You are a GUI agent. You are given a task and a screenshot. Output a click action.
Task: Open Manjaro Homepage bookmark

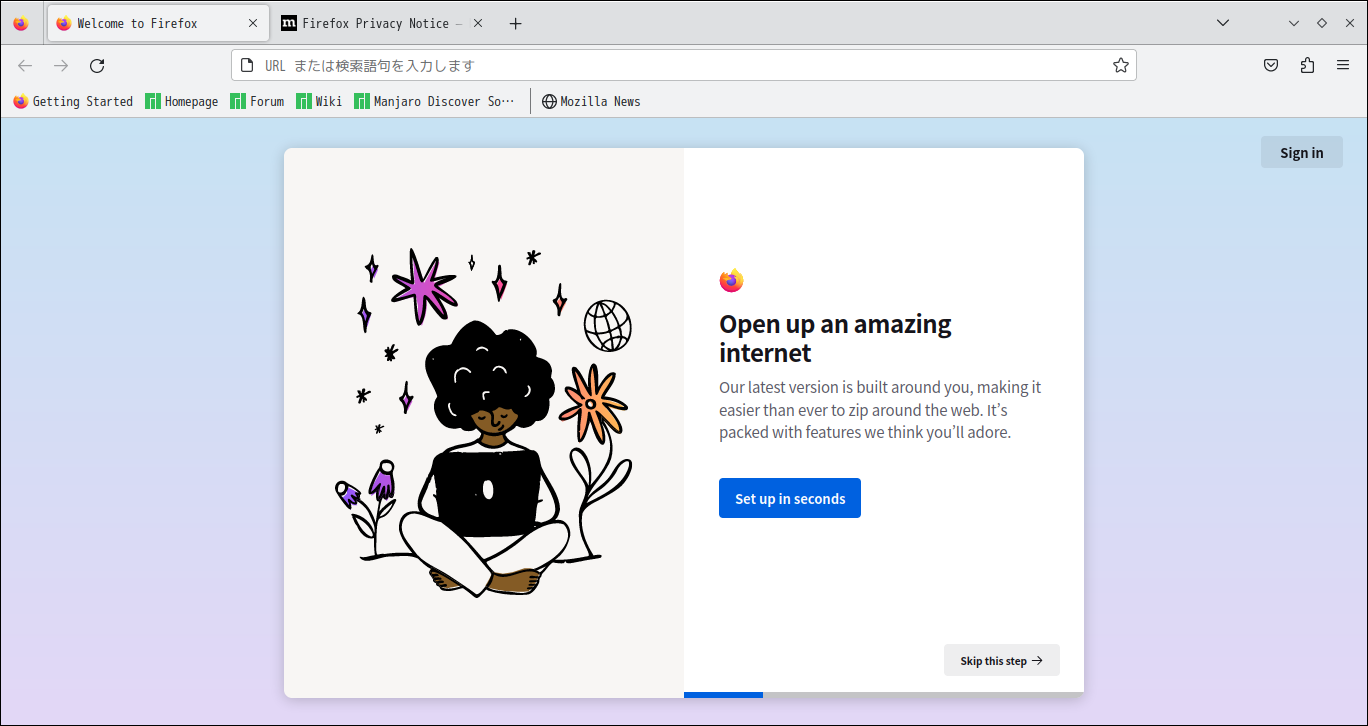coord(182,101)
